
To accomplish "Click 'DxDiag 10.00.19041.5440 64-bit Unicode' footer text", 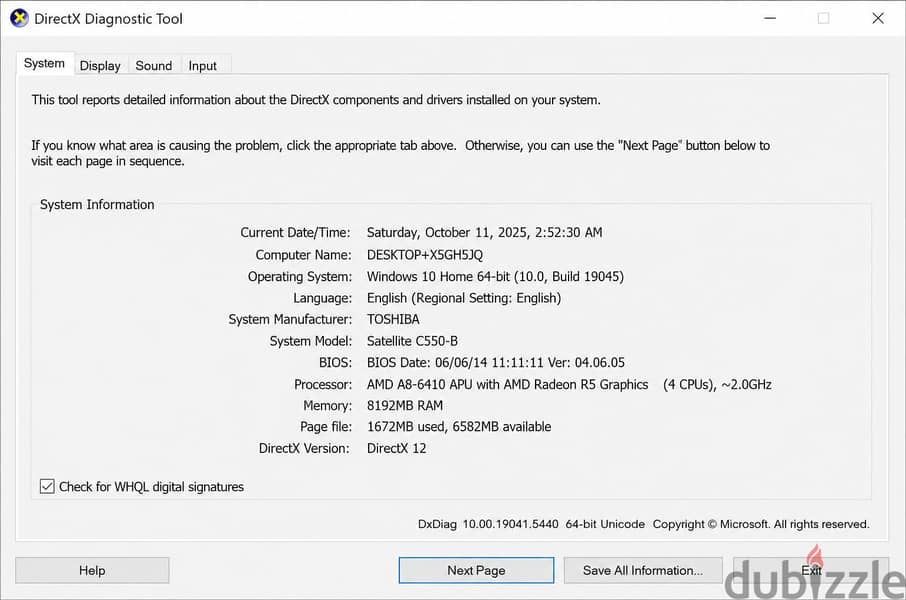I will tap(531, 524).
